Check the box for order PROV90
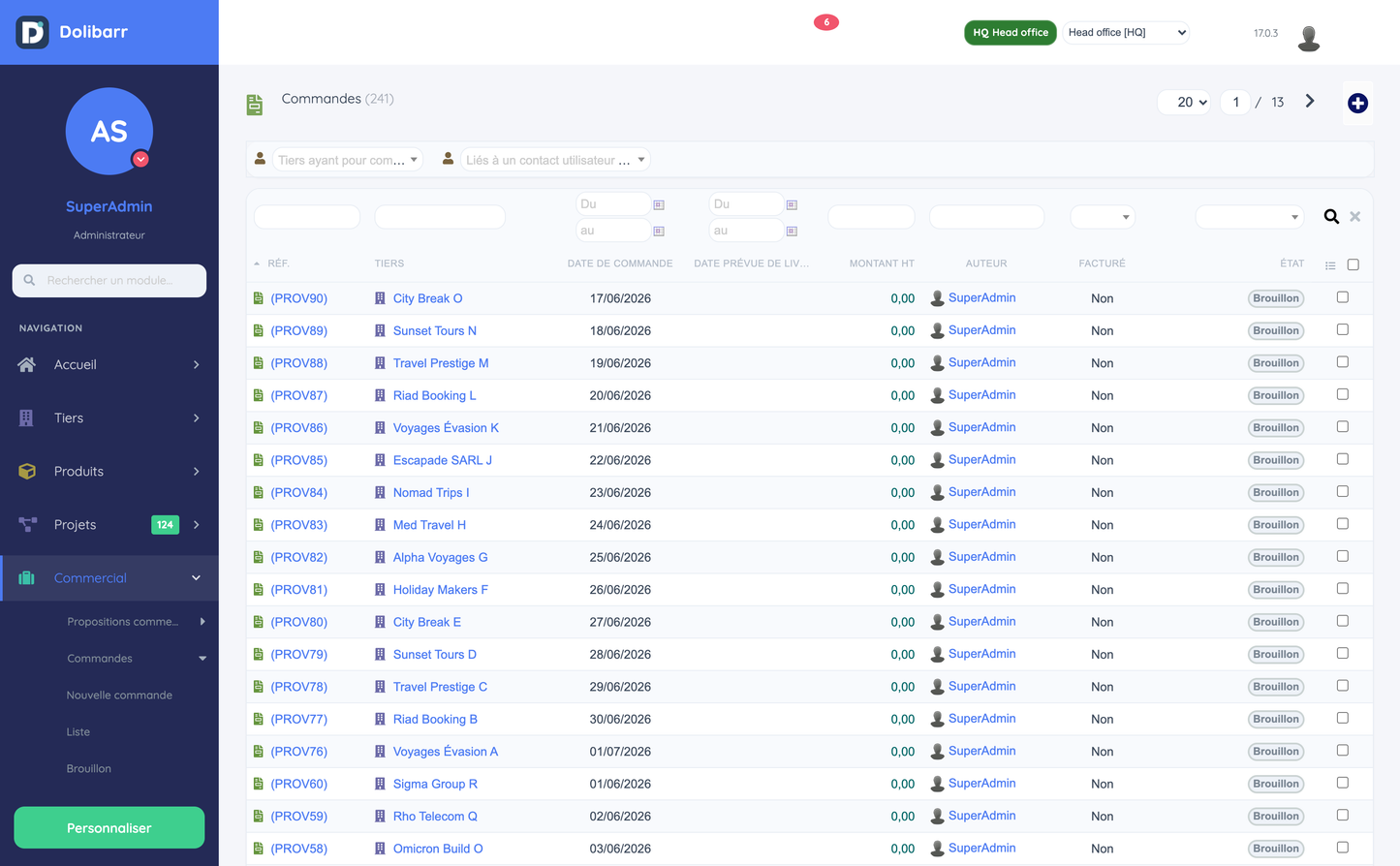Screen dimensions: 1400x866 pyautogui.click(x=1343, y=297)
